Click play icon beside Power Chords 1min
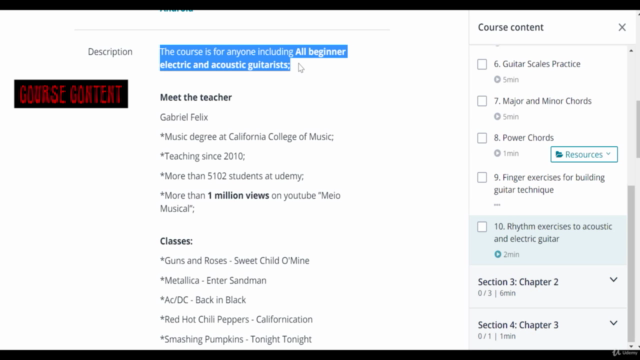The height and width of the screenshot is (360, 640). (x=497, y=153)
